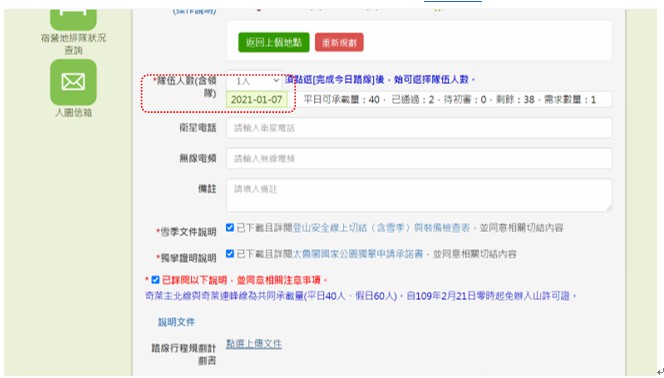Focus the 無線電頻 input field
This screenshot has height=378, width=664.
point(419,158)
